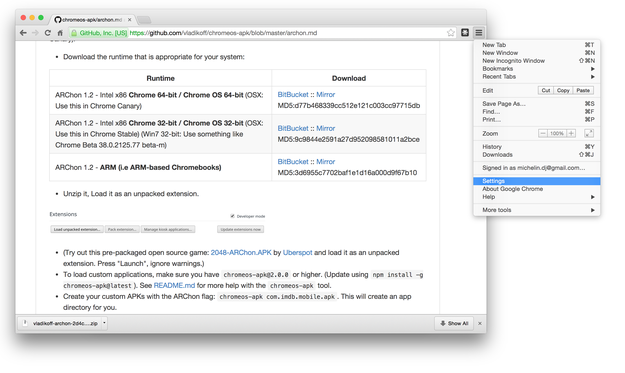Expand the More tools submenu
Viewport: 625px width, 373px height.
coord(537,210)
